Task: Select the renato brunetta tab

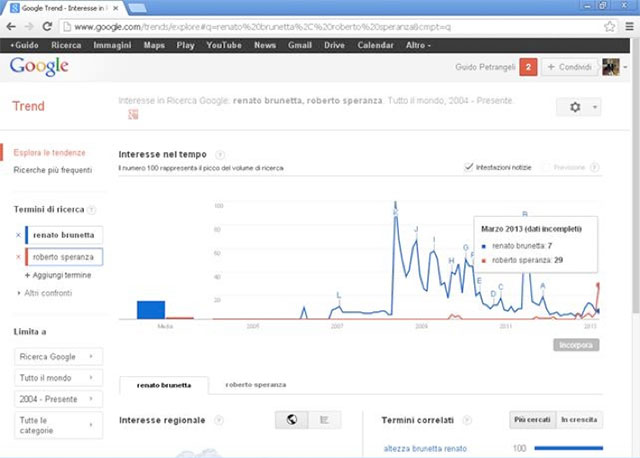Action: point(164,385)
